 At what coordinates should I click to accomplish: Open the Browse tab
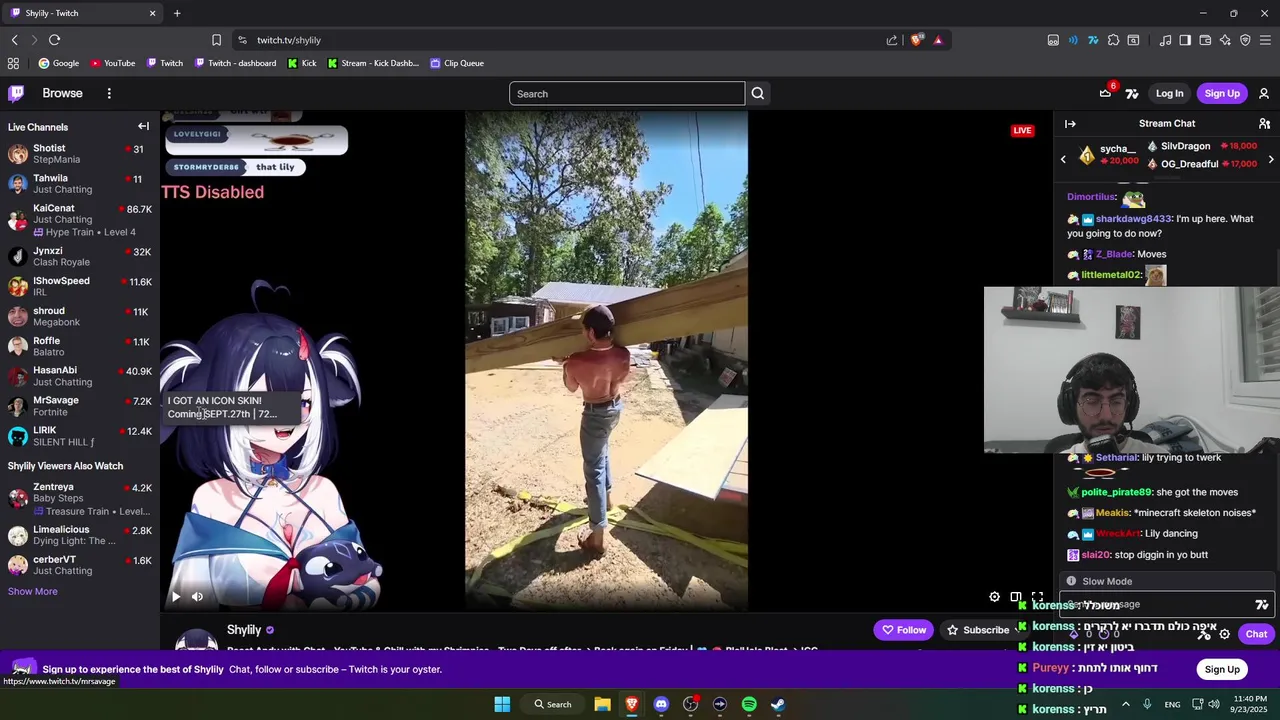click(x=62, y=93)
